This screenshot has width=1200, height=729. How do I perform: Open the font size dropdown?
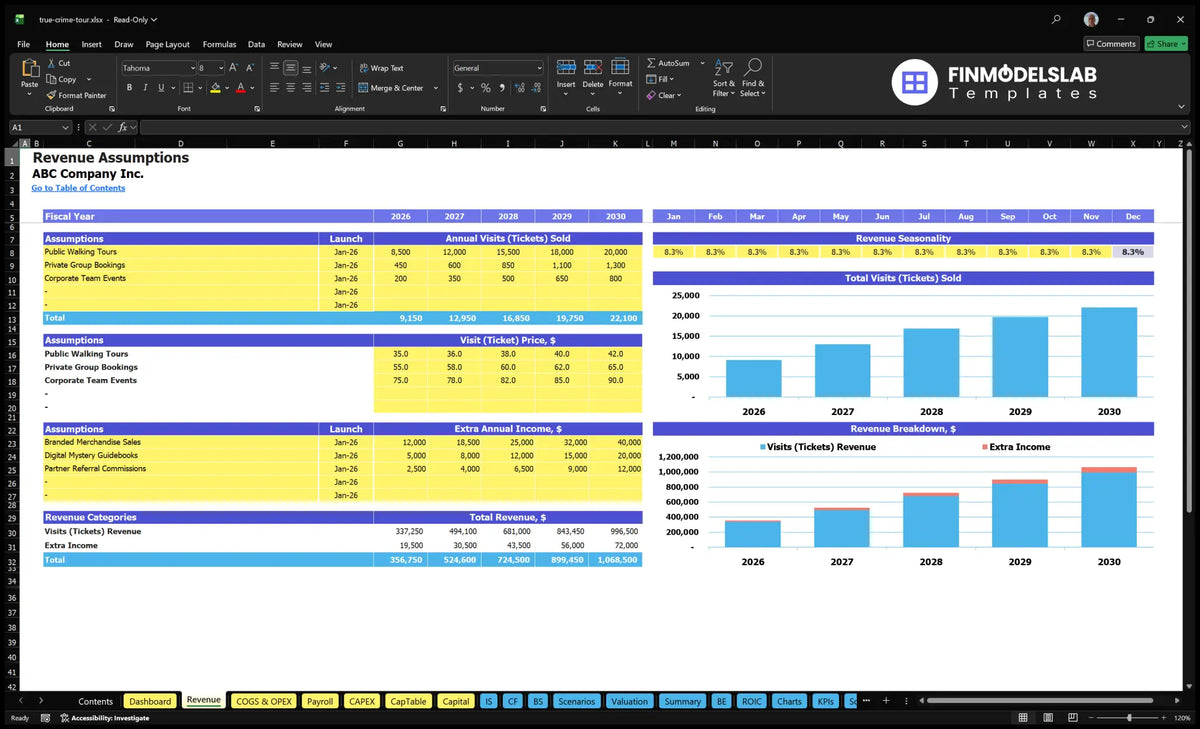tap(219, 68)
